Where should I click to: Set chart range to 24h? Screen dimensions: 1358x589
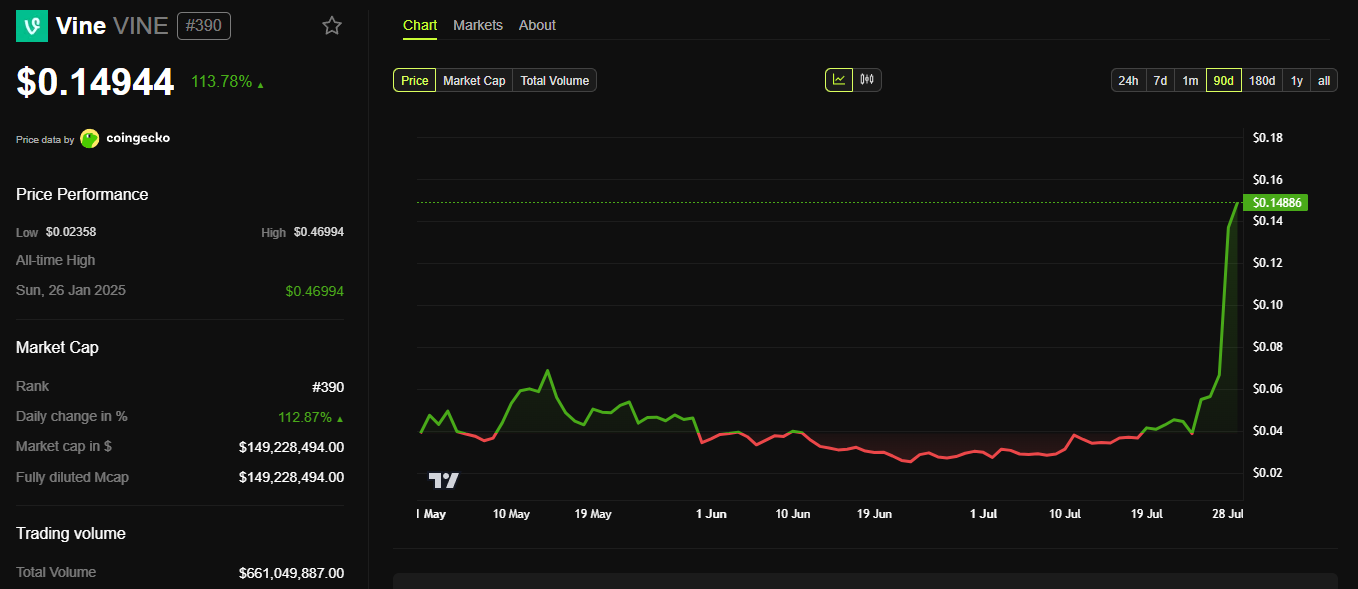click(x=1128, y=80)
